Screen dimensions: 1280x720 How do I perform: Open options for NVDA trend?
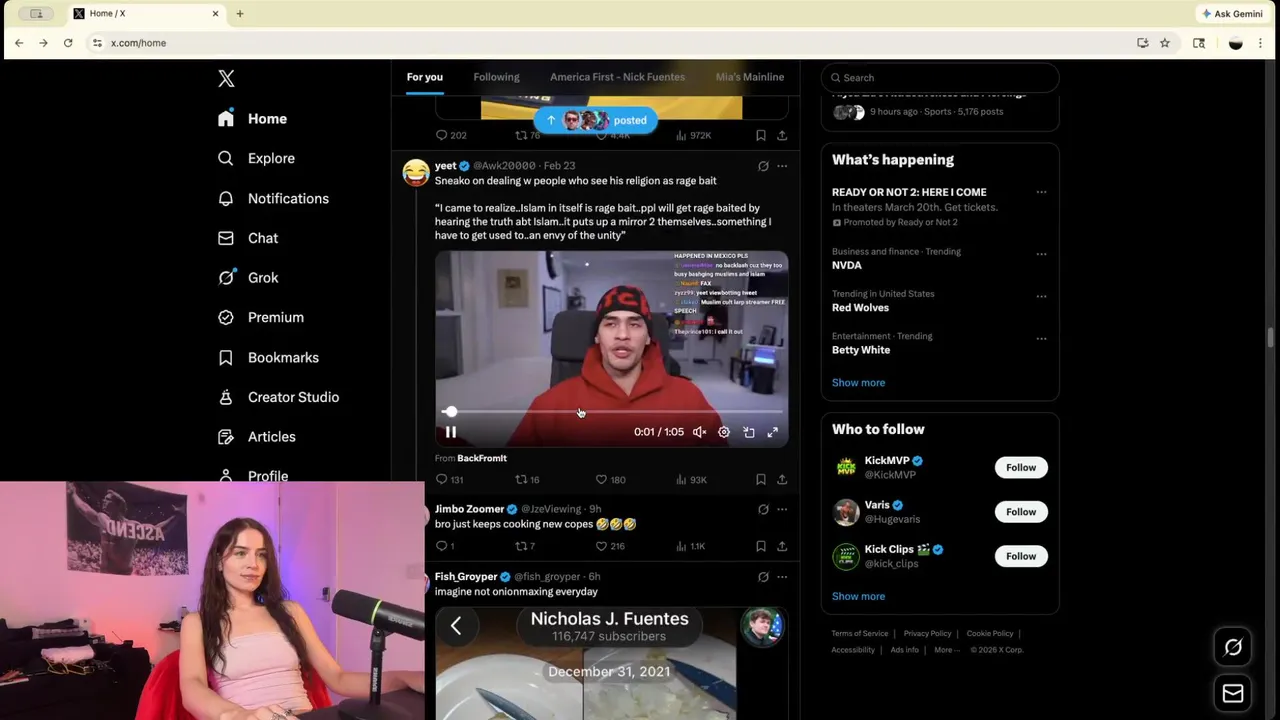tap(1041, 254)
